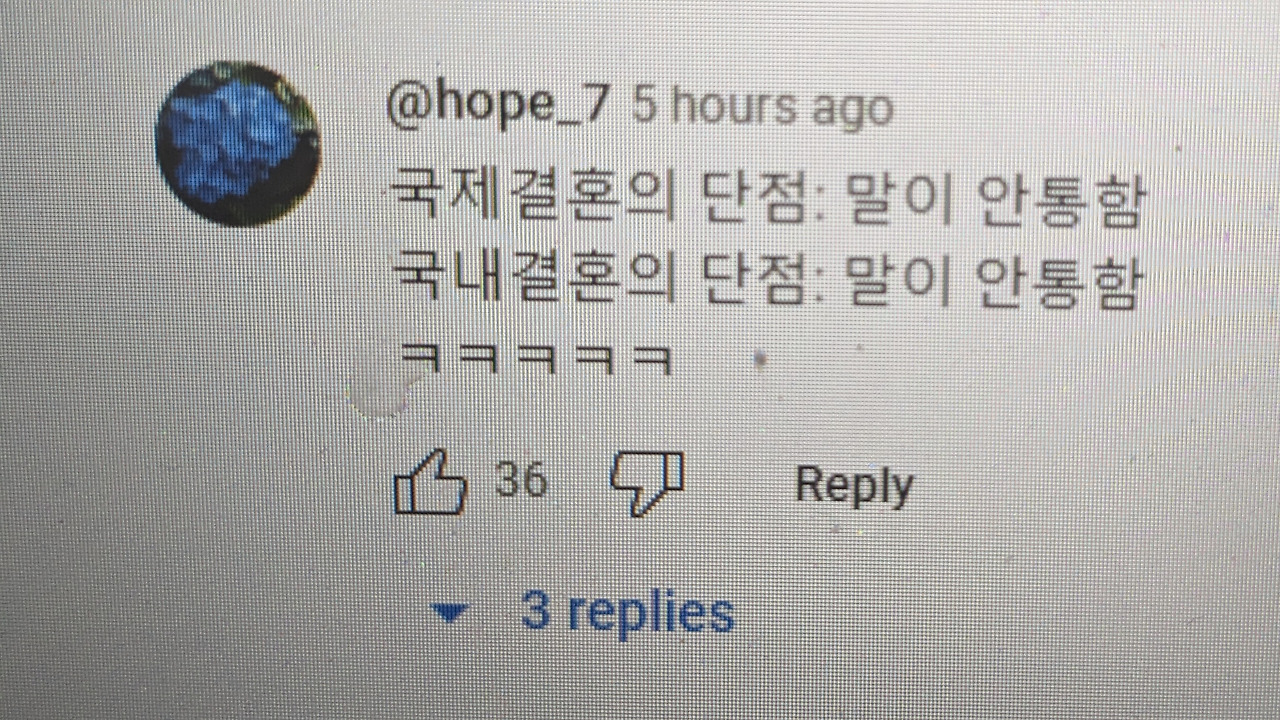The width and height of the screenshot is (1280, 720).
Task: Expand the 3 replies thread
Action: pyautogui.click(x=581, y=611)
